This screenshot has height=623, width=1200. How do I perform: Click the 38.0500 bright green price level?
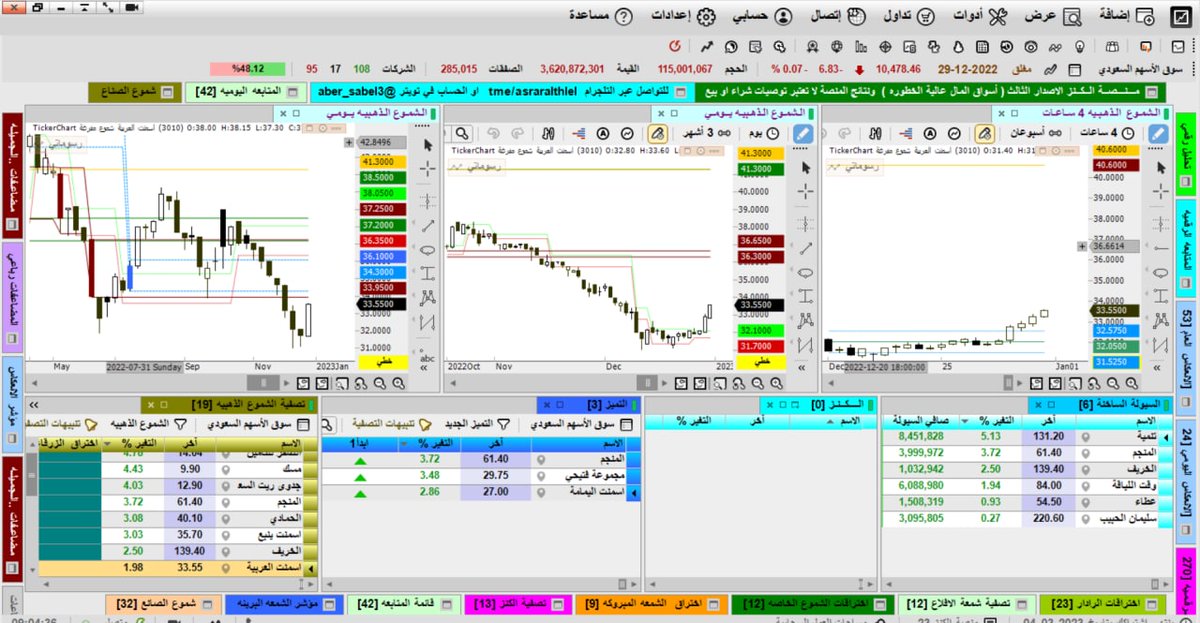coord(384,192)
